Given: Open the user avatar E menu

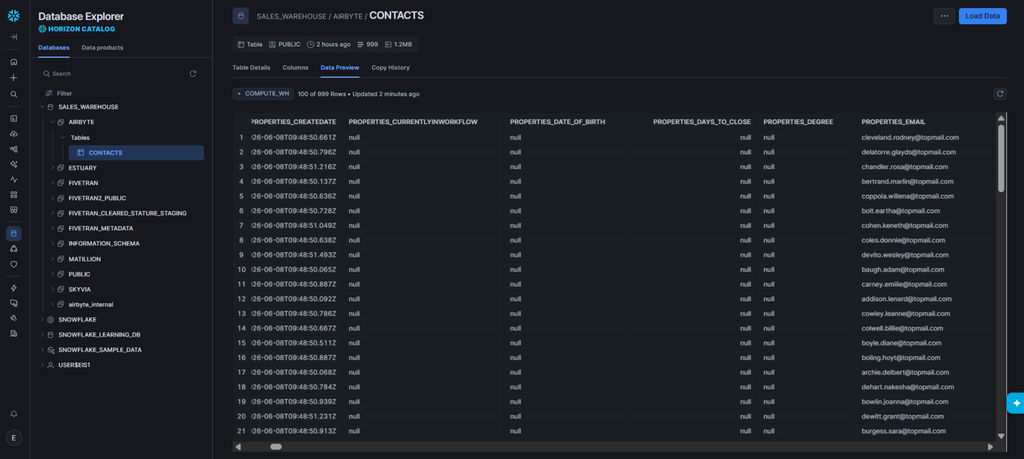Looking at the screenshot, I should coord(14,438).
